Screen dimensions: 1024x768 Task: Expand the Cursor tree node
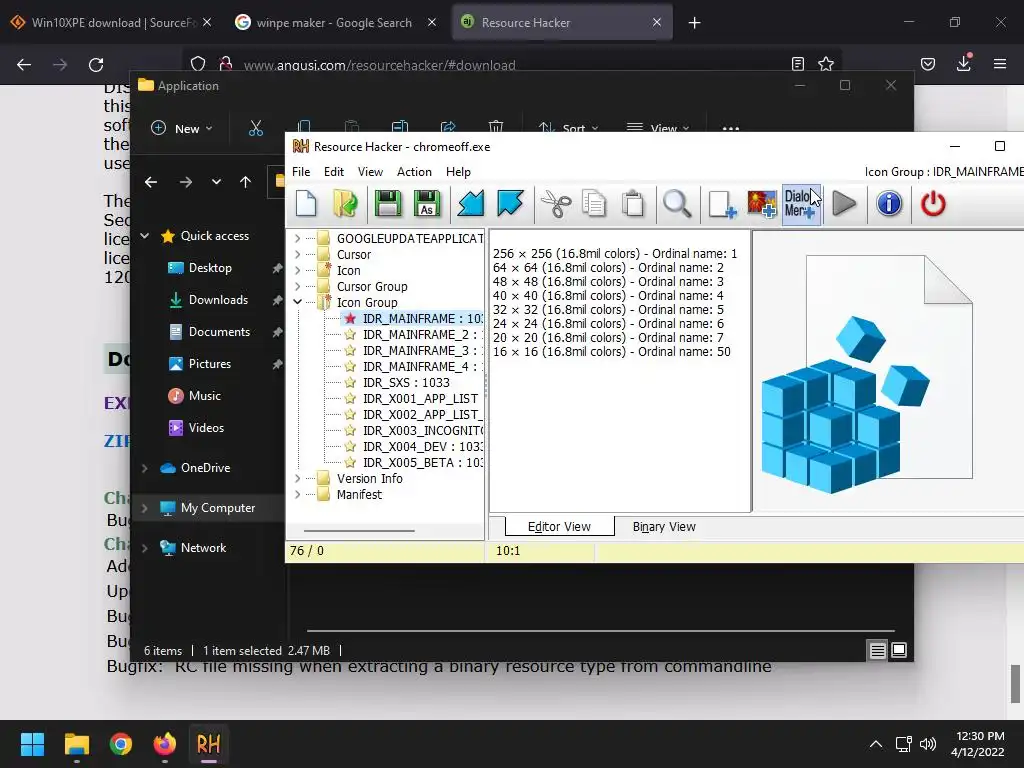[x=297, y=255]
